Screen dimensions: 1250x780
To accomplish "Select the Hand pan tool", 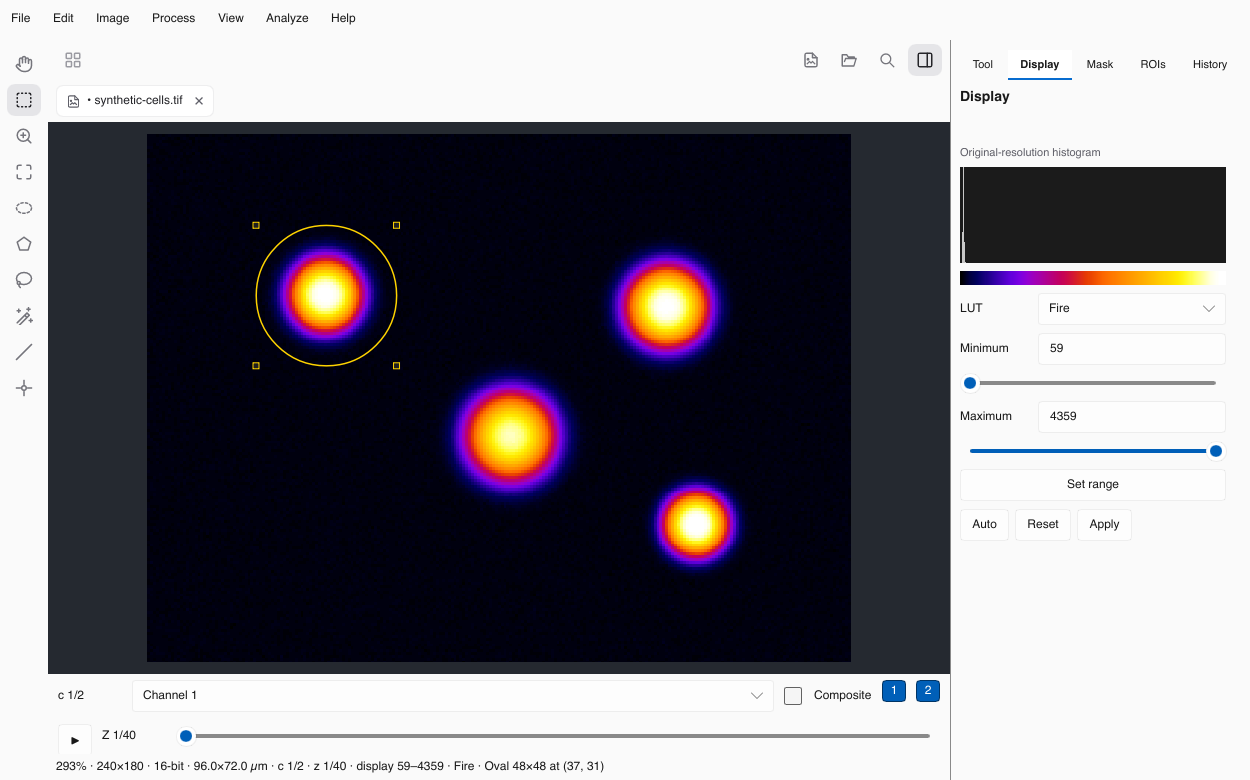I will point(24,64).
